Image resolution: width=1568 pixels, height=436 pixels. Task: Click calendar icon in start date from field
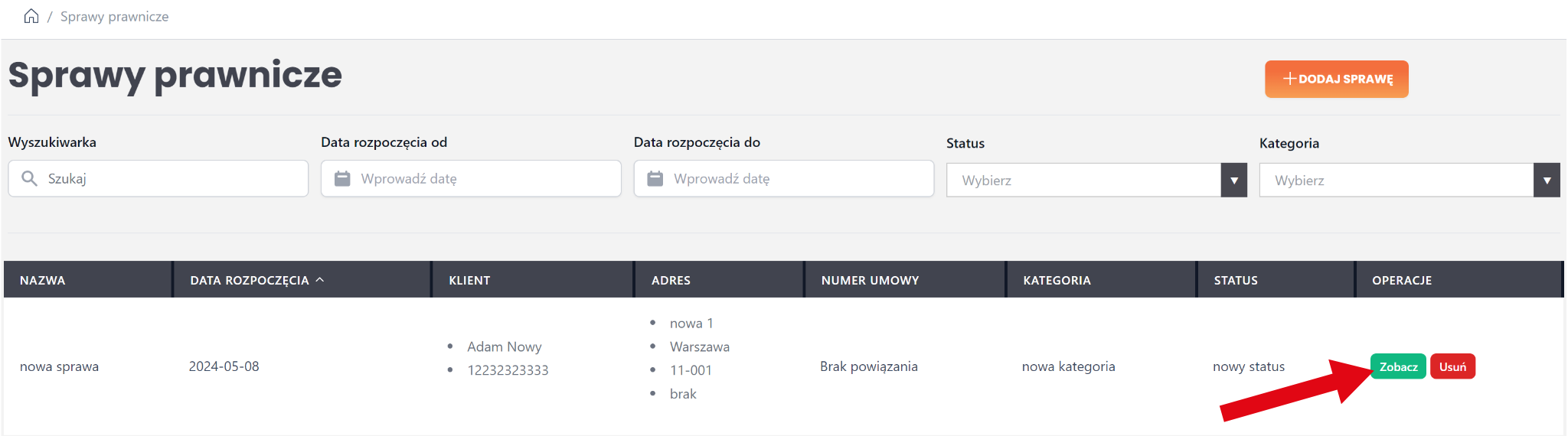342,178
